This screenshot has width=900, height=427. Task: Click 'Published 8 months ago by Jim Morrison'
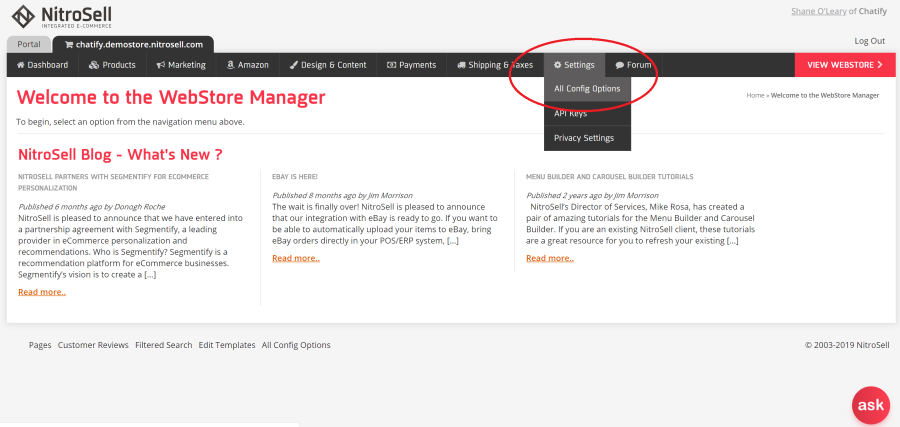tap(342, 196)
